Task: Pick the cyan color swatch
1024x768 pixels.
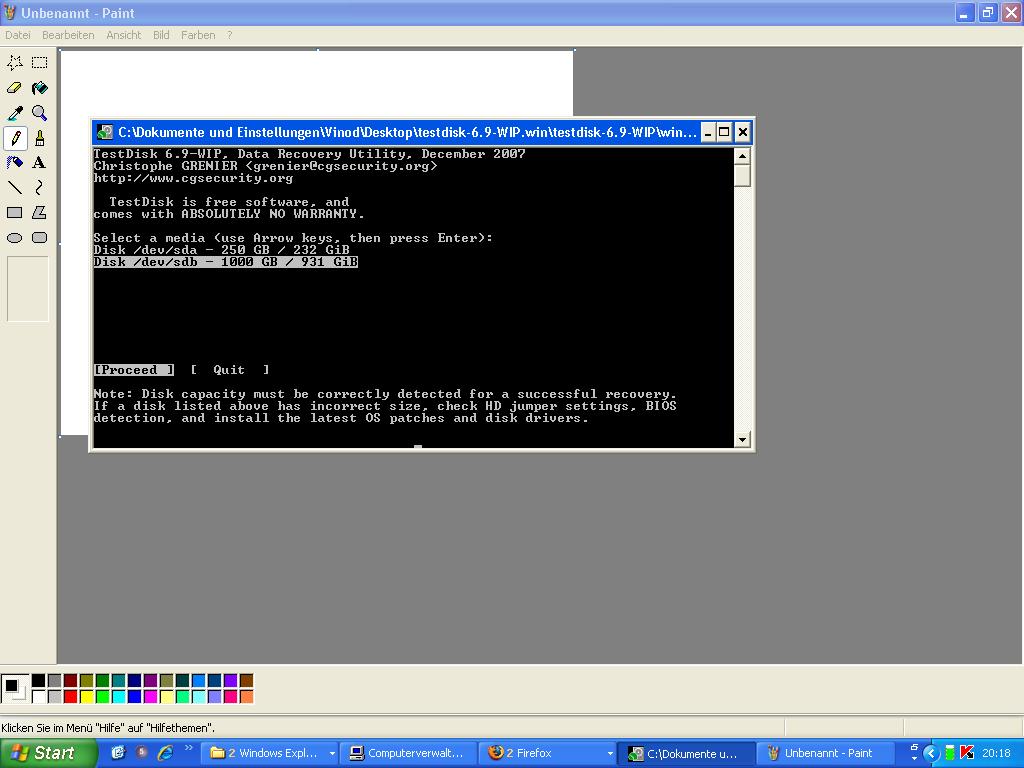Action: [x=118, y=697]
